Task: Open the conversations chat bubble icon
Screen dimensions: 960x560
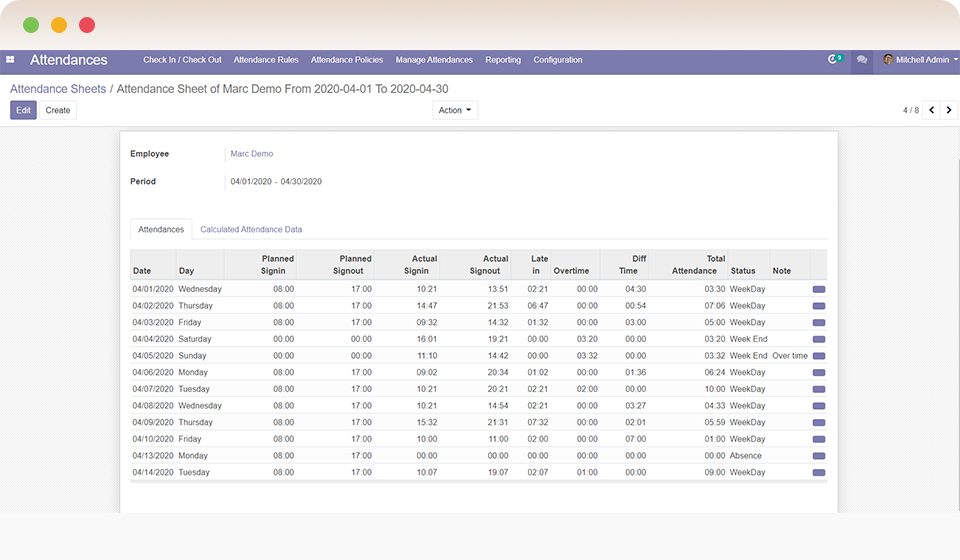Action: click(862, 60)
